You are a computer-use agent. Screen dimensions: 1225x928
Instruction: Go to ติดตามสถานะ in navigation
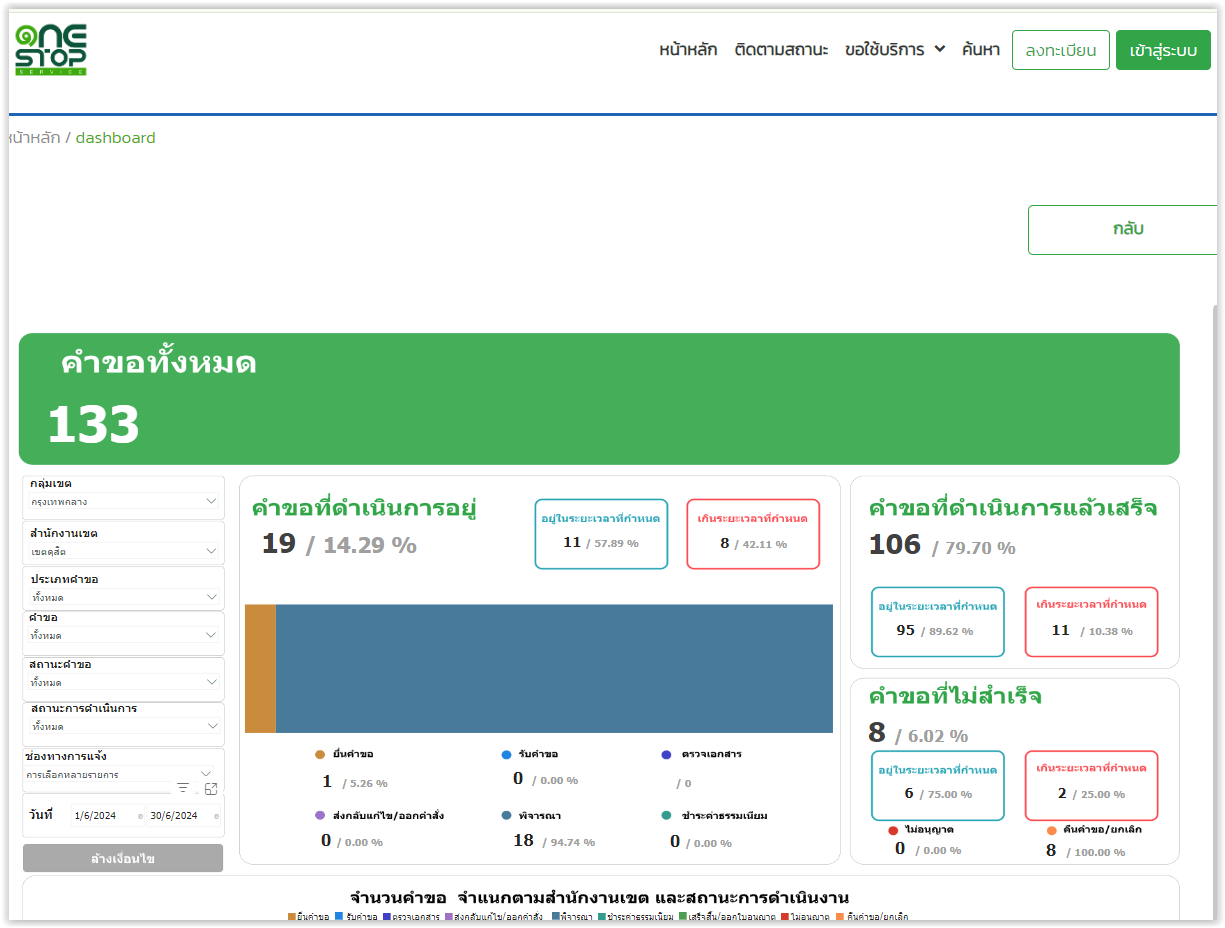[x=780, y=50]
